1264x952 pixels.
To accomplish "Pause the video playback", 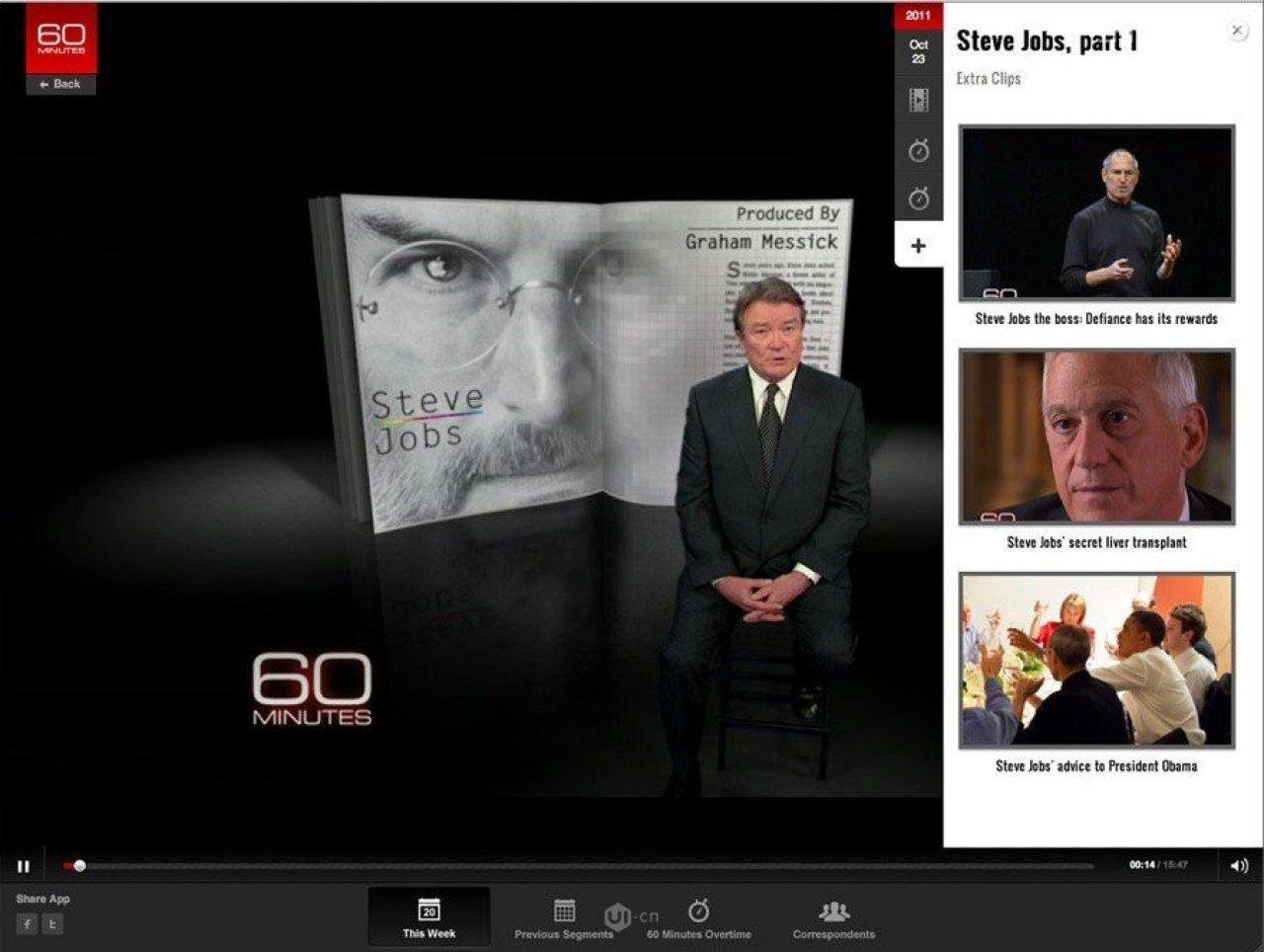I will (24, 866).
